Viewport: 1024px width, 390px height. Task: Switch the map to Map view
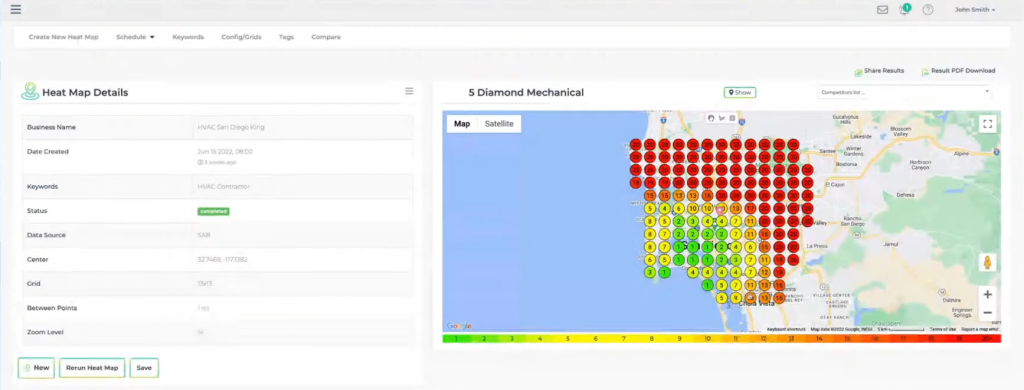click(462, 123)
